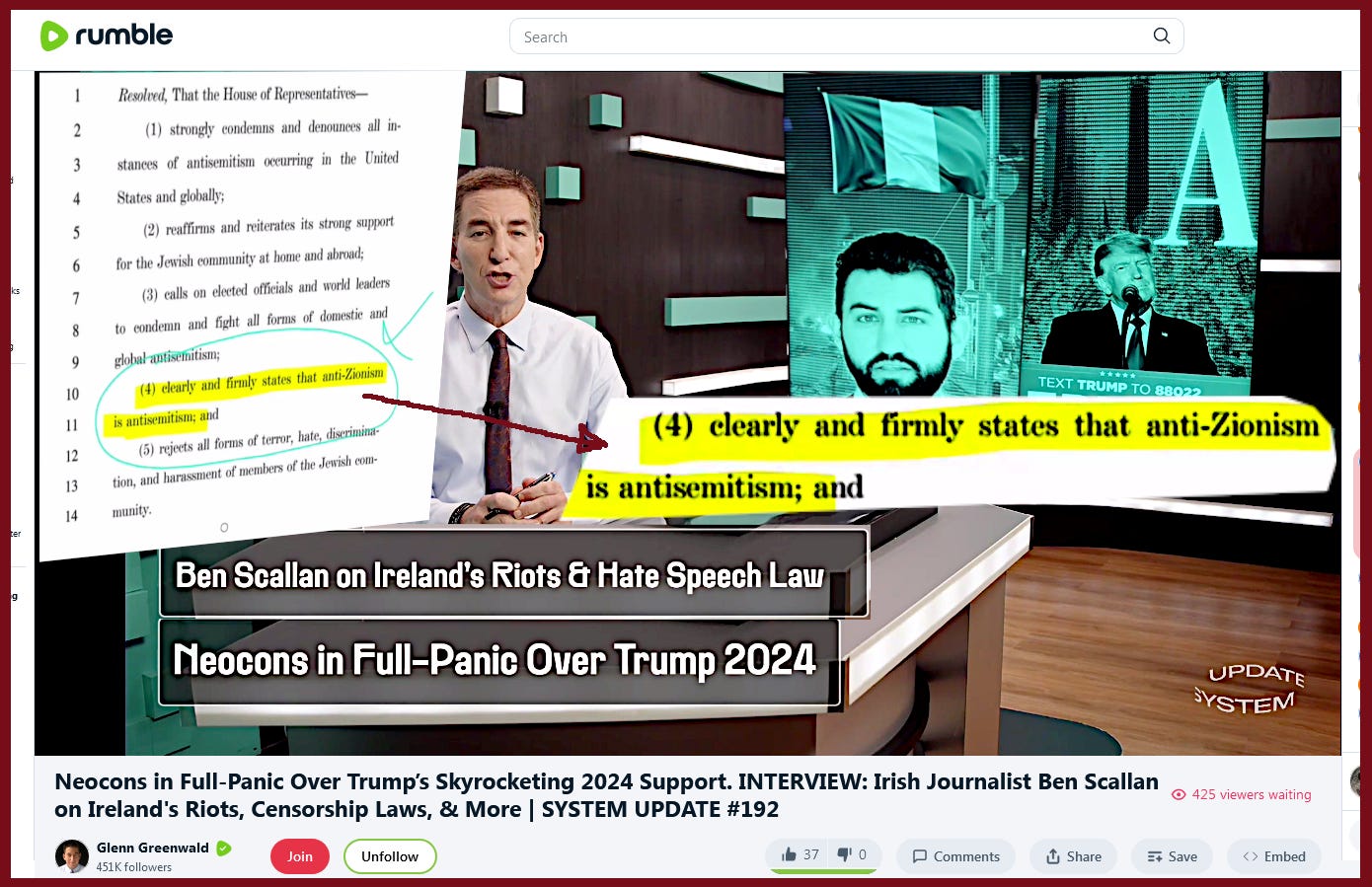The width and height of the screenshot is (1372, 887).
Task: Click the Embed button
Action: (1274, 856)
